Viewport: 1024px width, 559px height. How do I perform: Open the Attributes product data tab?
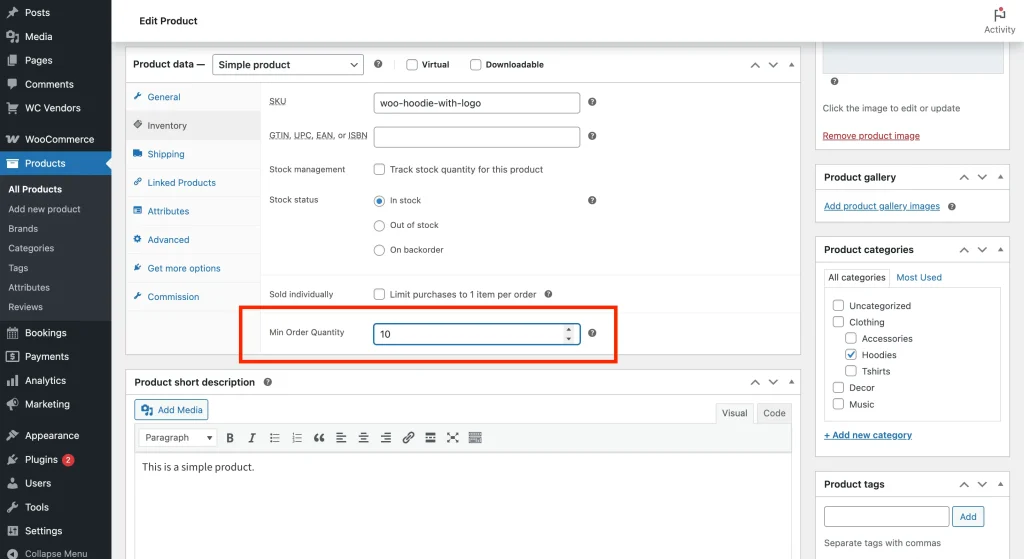pos(193,211)
